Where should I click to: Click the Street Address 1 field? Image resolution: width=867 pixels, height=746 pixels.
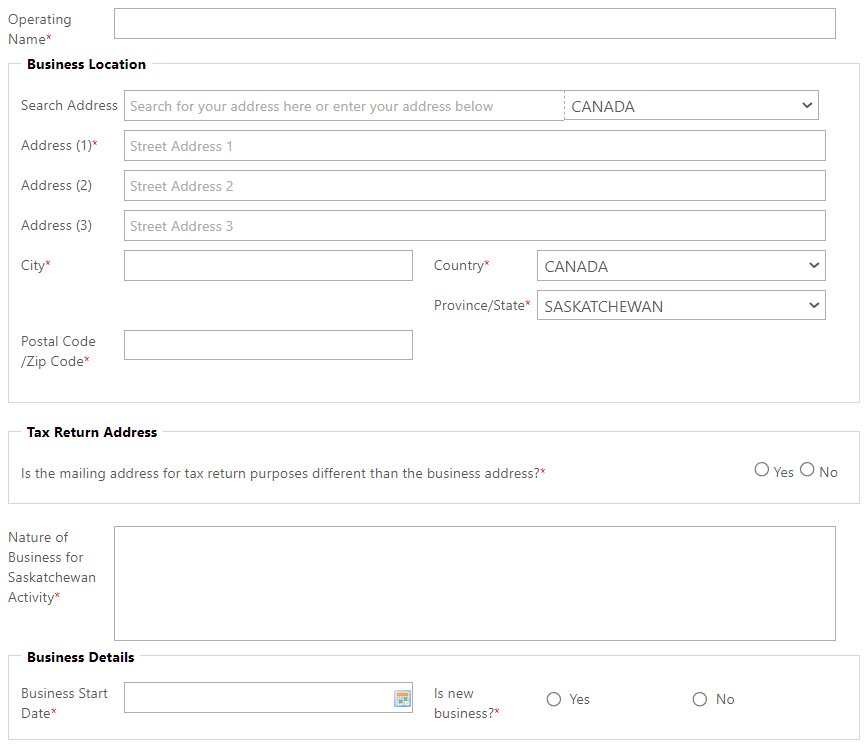pyautogui.click(x=475, y=146)
